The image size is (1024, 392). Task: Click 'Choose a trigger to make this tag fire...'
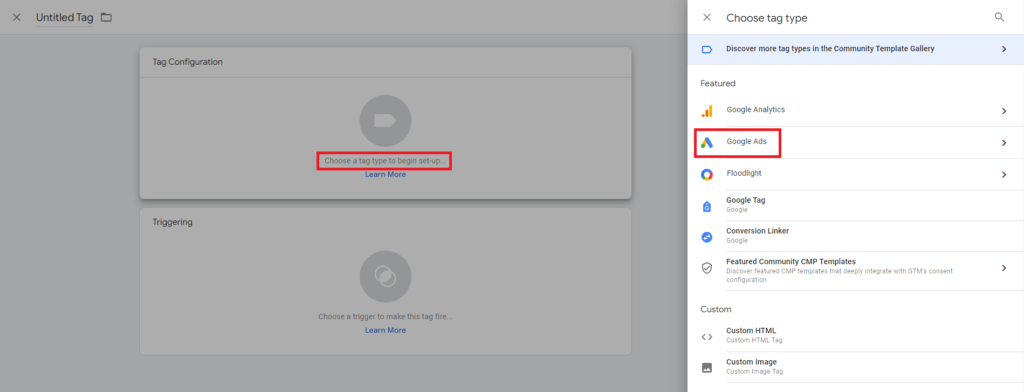pyautogui.click(x=385, y=316)
